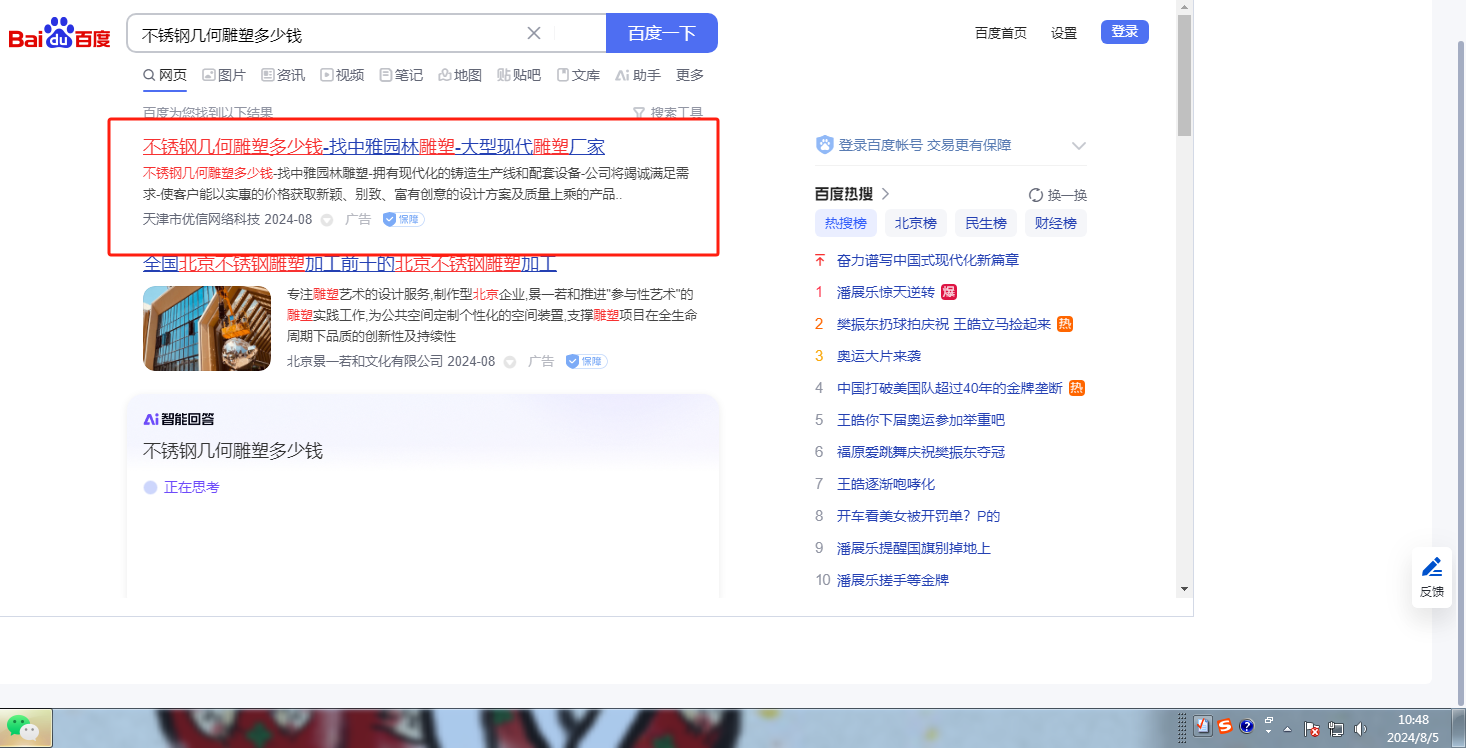Image resolution: width=1466 pixels, height=748 pixels.
Task: Click the Sogou input method tray icon
Action: tap(1225, 727)
